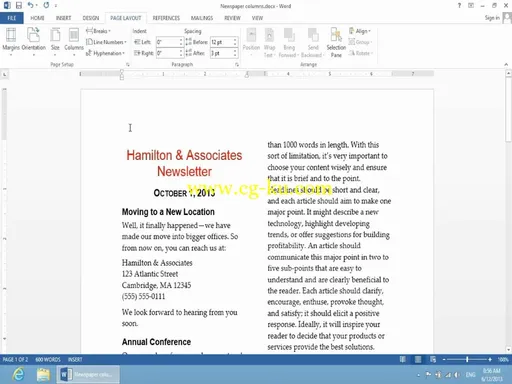The image size is (512, 384).
Task: Select the PAGE LAYOUT tab
Action: coord(126,18)
